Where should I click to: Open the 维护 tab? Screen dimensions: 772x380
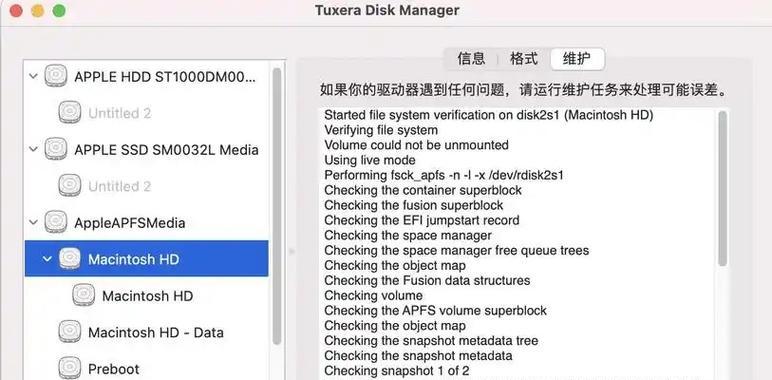pyautogui.click(x=577, y=59)
